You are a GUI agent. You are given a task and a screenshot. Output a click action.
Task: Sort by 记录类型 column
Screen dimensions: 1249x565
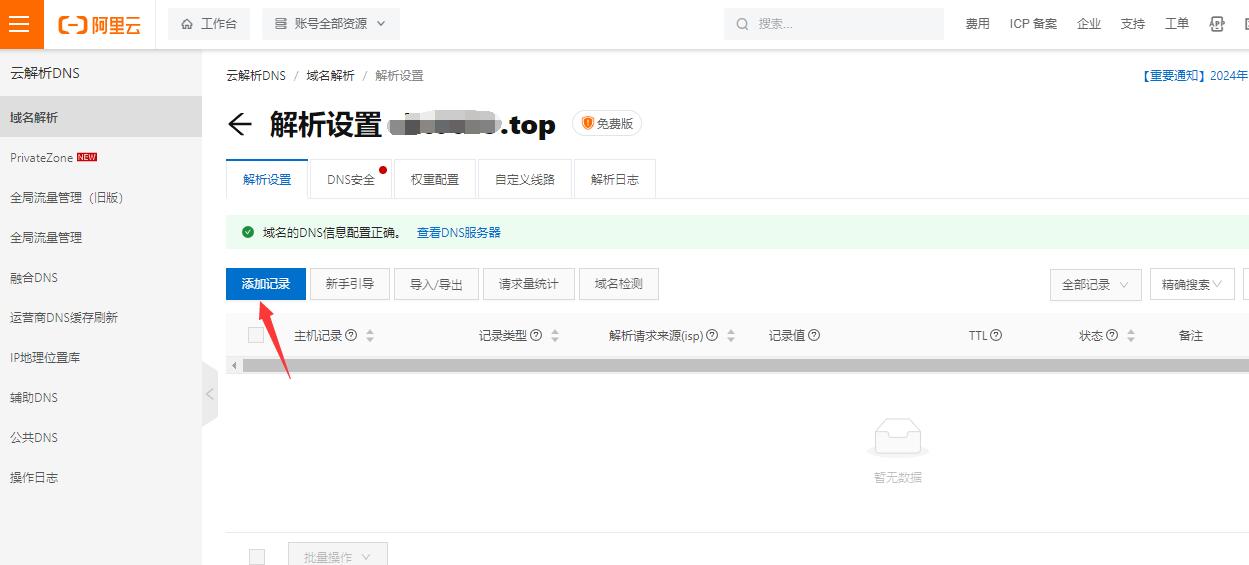(x=555, y=336)
